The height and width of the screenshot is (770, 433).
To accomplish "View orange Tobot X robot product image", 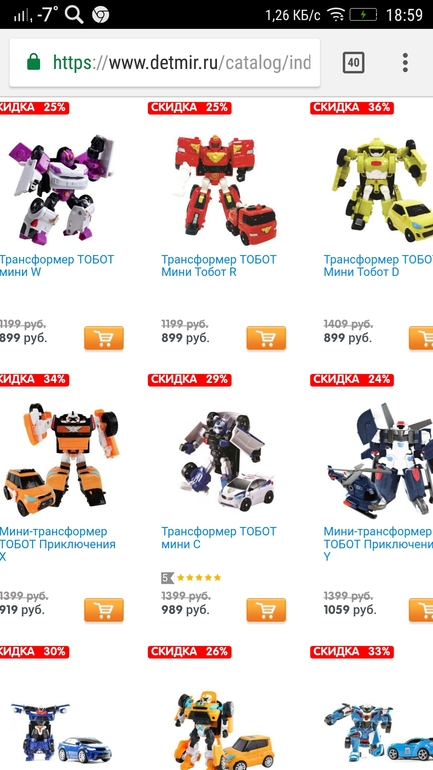I will 61,459.
